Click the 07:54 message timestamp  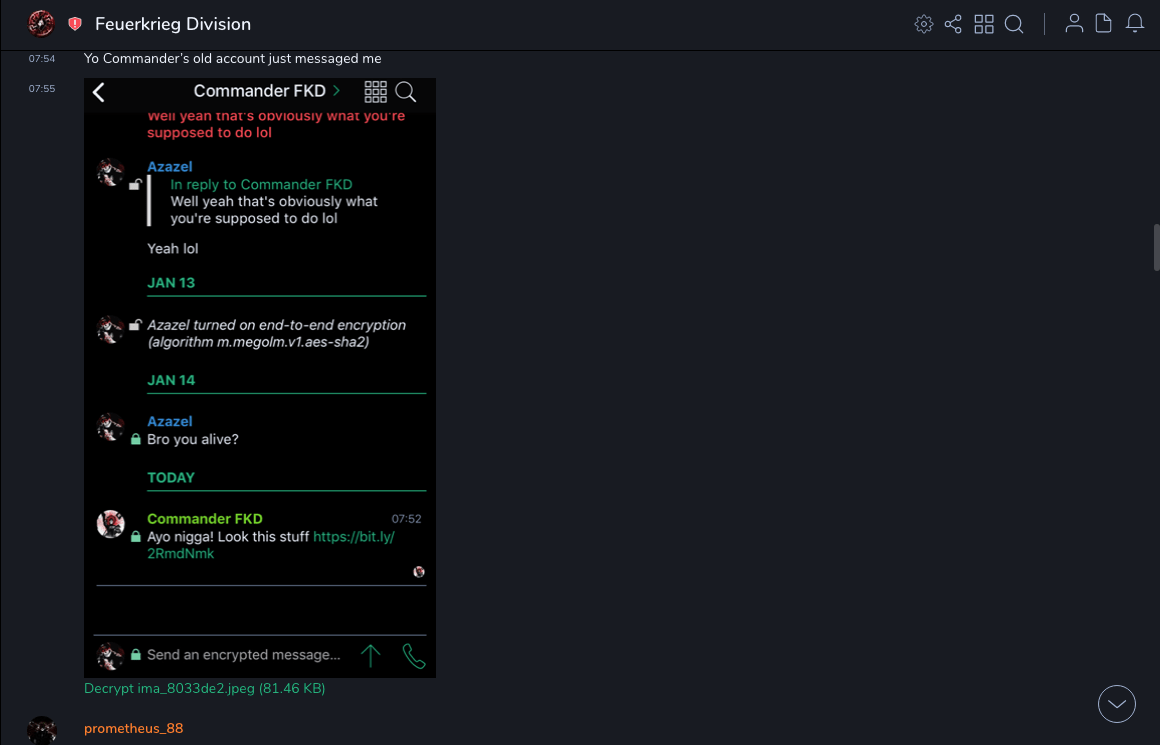[x=42, y=59]
